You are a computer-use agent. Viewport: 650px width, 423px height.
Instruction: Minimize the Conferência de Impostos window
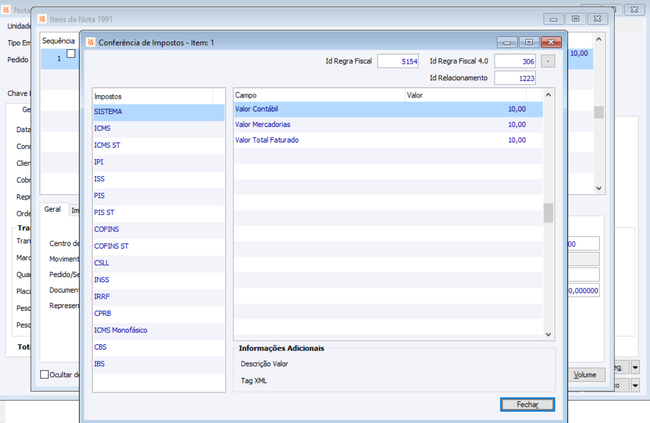click(507, 42)
